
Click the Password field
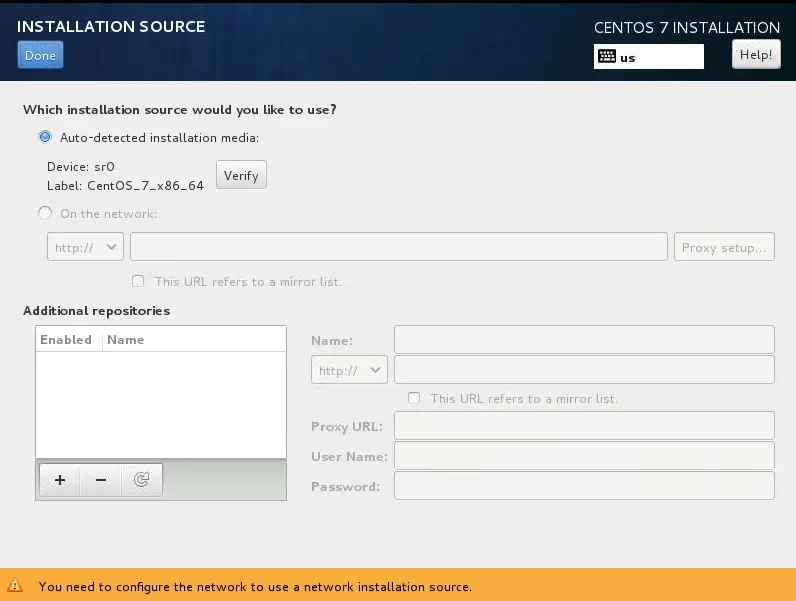(x=584, y=486)
